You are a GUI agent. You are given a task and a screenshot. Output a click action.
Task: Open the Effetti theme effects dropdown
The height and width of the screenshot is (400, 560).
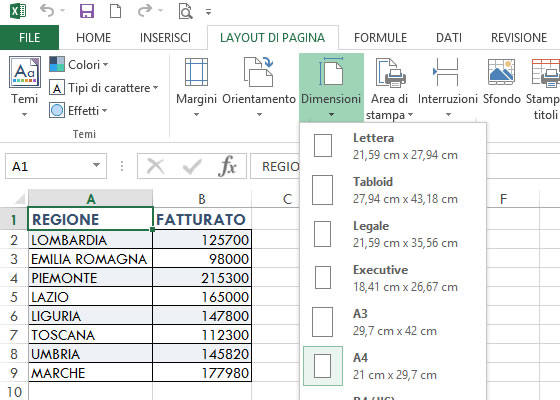(x=78, y=110)
